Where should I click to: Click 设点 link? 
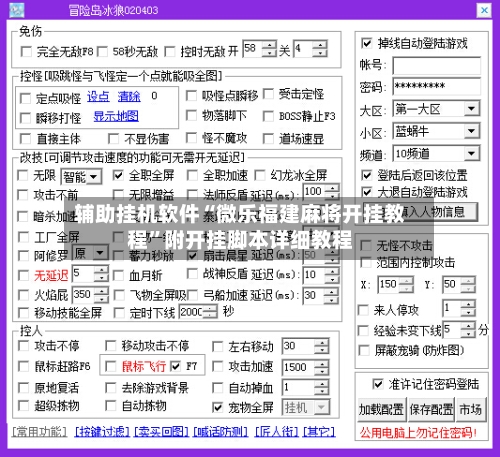(98, 97)
